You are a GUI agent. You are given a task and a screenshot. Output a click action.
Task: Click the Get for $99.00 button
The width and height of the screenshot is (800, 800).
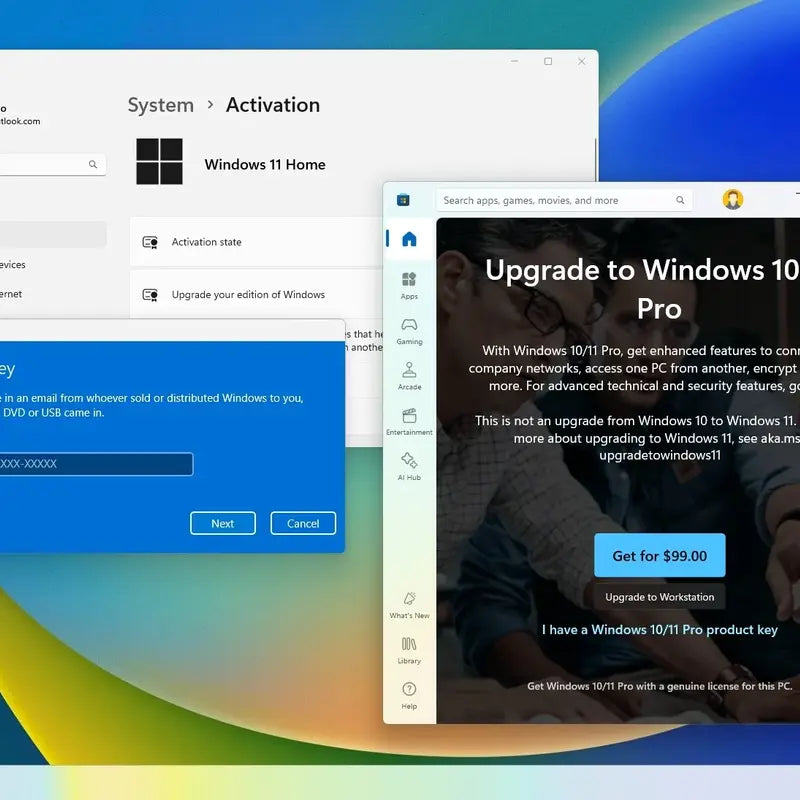click(x=659, y=555)
